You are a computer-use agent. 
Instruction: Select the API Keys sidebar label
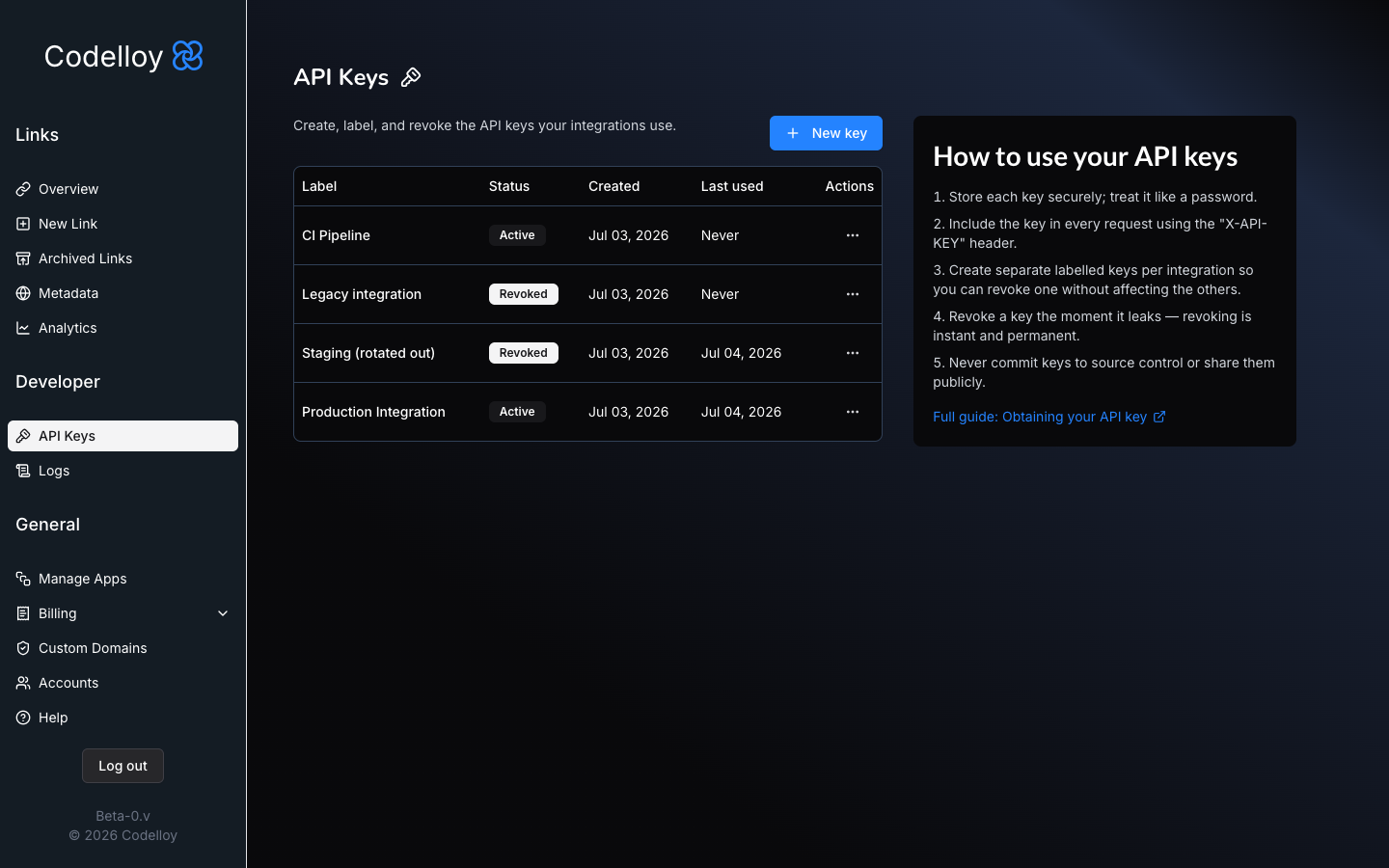67,436
